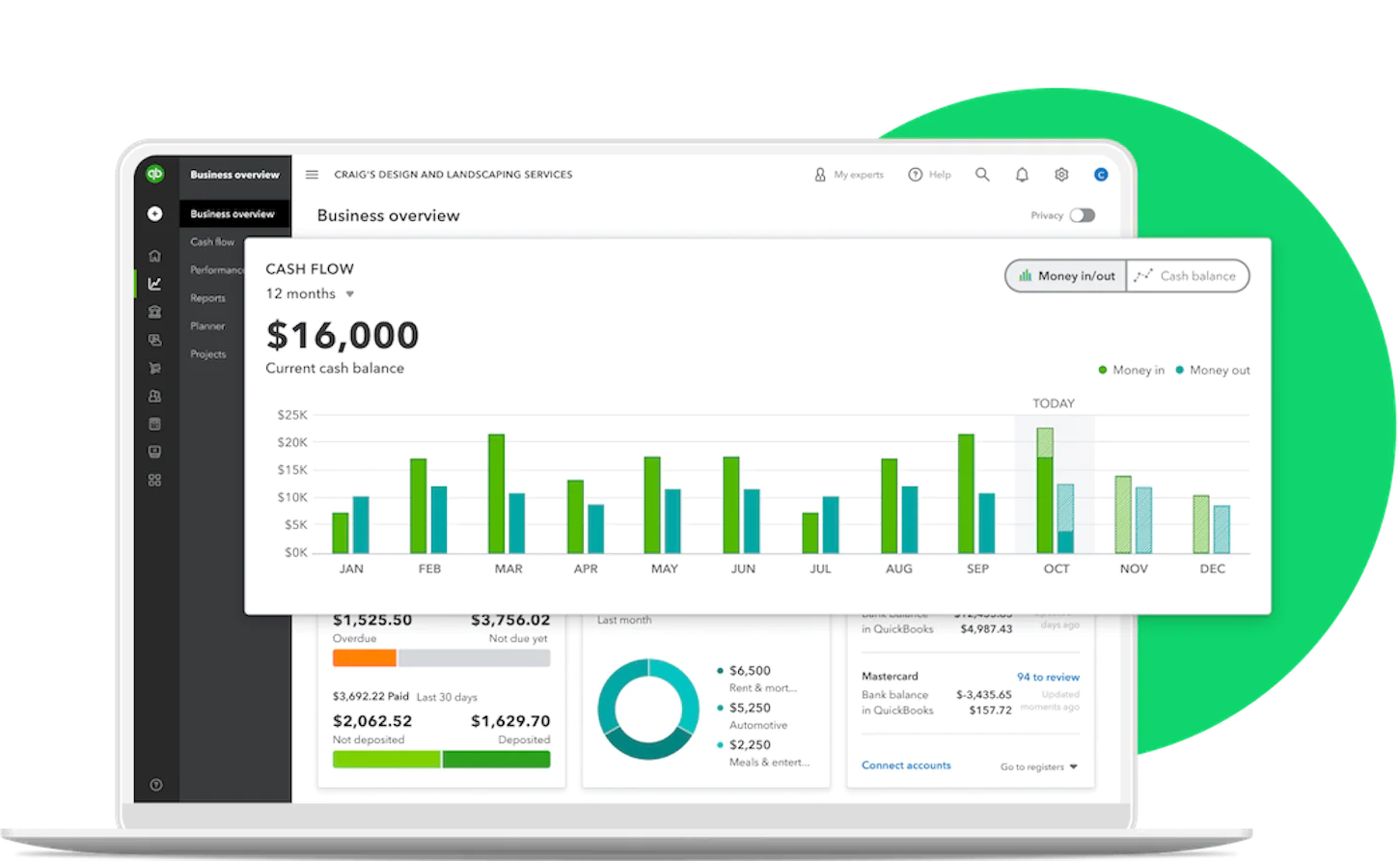Screen dimensions: 1400x861
Task: Select Reports in the side menu
Action: [207, 298]
